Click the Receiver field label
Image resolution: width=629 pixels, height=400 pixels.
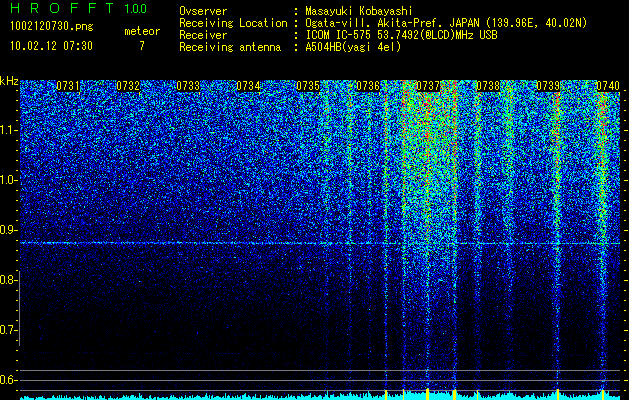(203, 35)
